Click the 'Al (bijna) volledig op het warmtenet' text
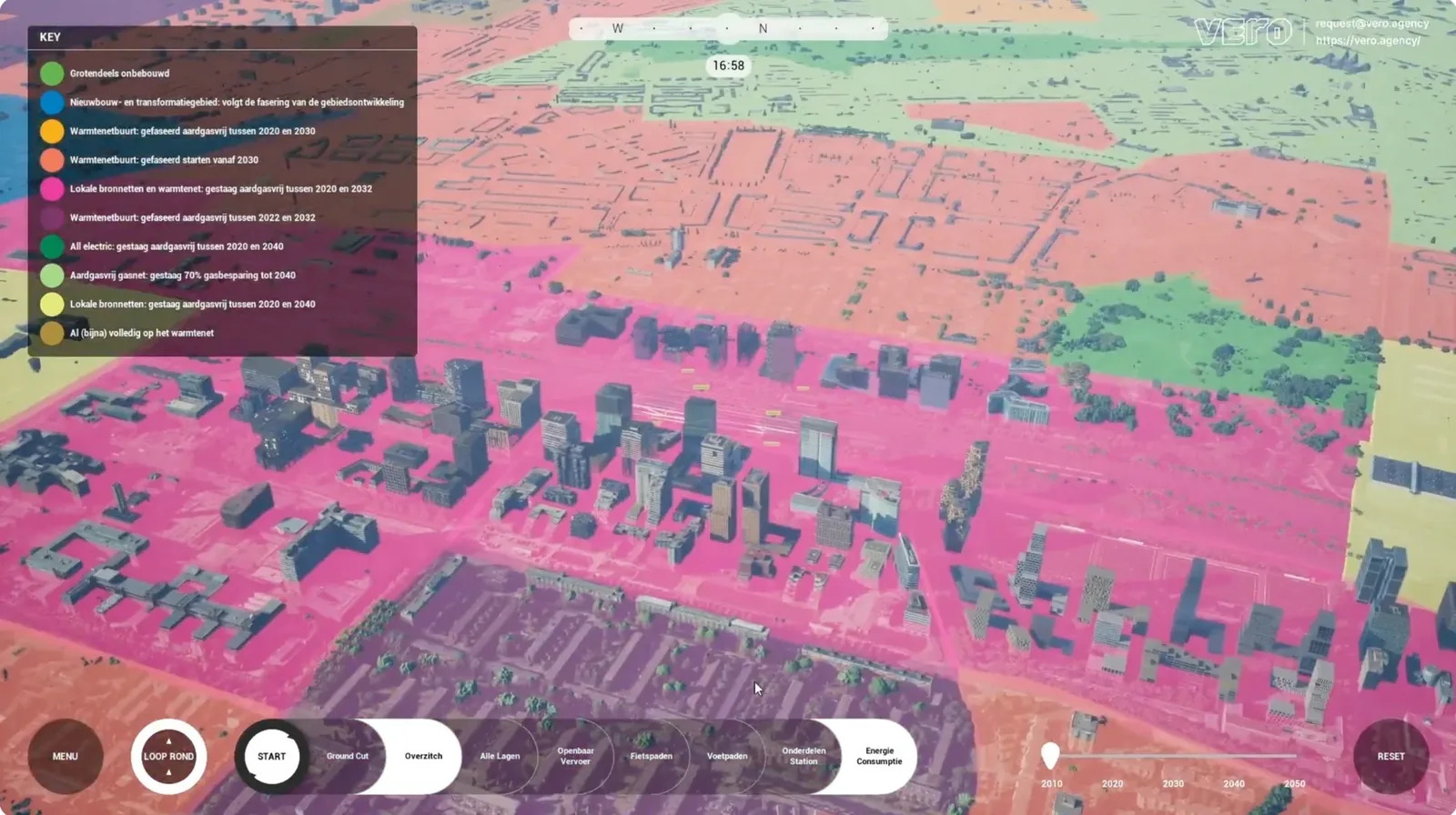 [x=142, y=333]
